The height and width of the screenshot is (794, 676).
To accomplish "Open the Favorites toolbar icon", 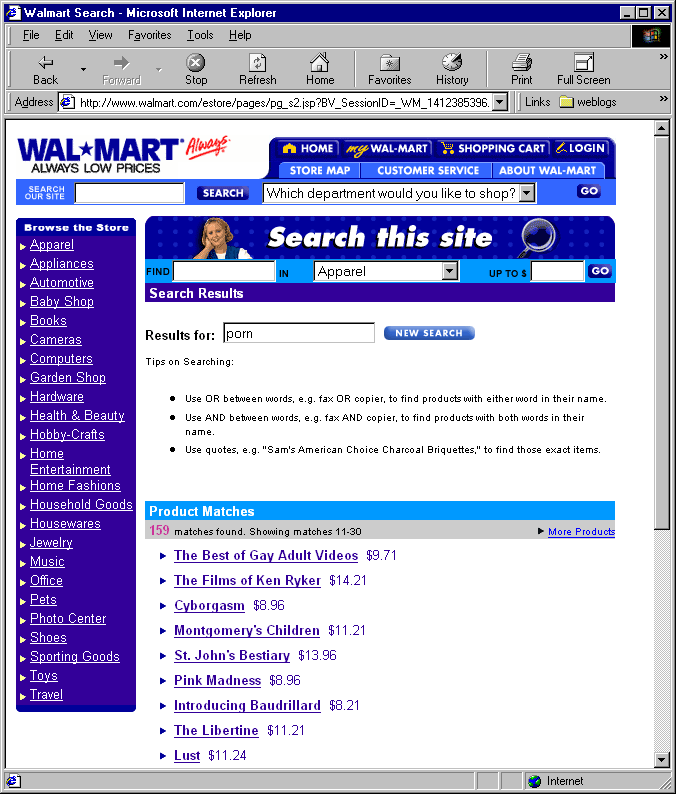I will click(x=389, y=63).
